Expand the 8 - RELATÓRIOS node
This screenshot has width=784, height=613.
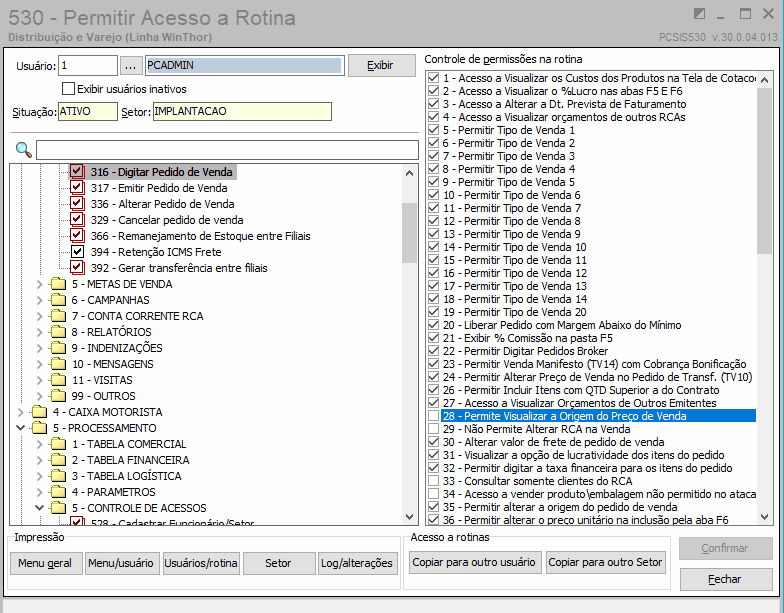[x=40, y=332]
